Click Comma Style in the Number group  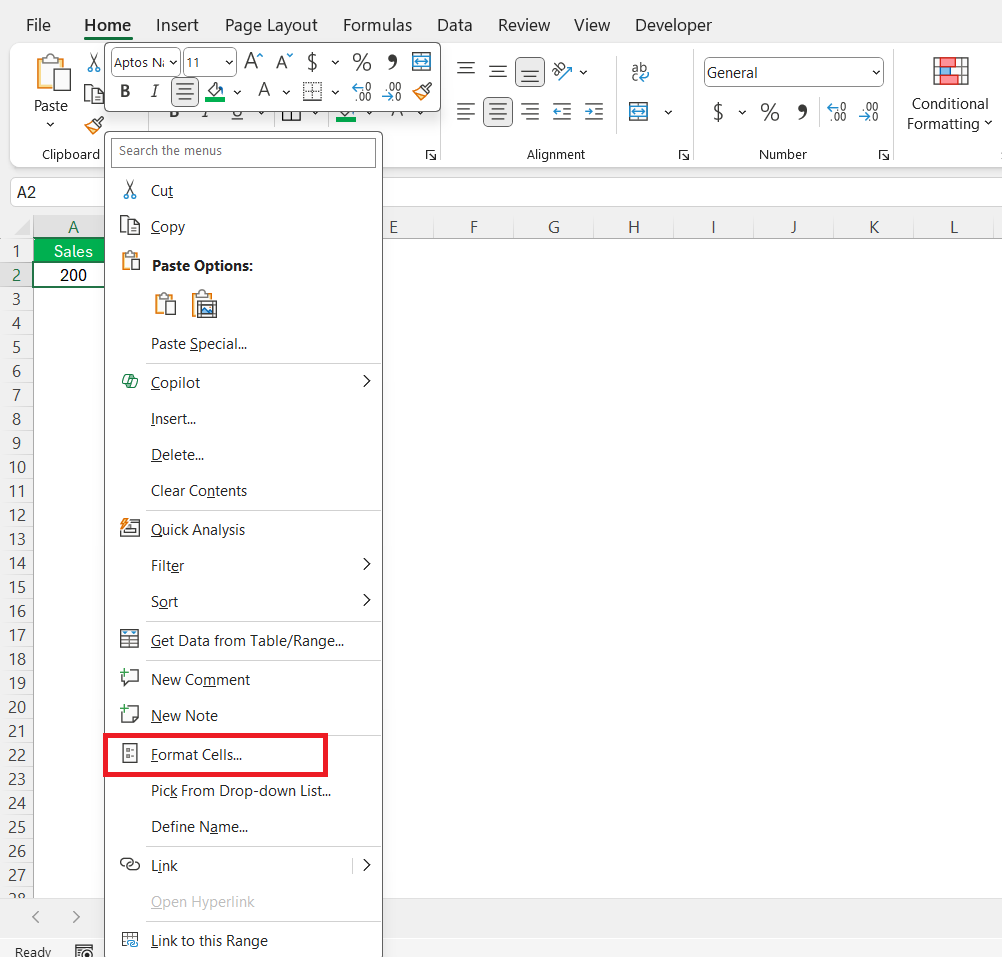click(801, 113)
